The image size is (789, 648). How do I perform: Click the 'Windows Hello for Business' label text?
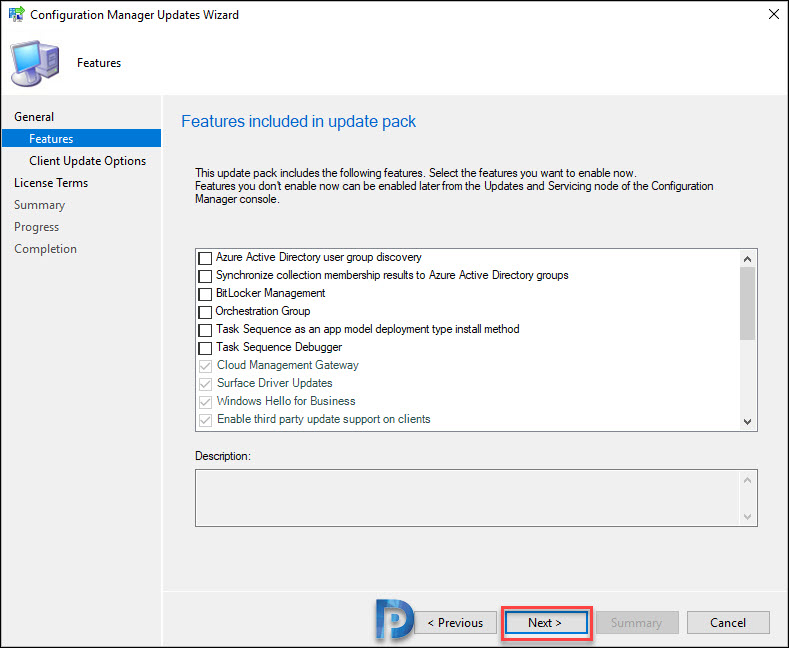tap(286, 401)
